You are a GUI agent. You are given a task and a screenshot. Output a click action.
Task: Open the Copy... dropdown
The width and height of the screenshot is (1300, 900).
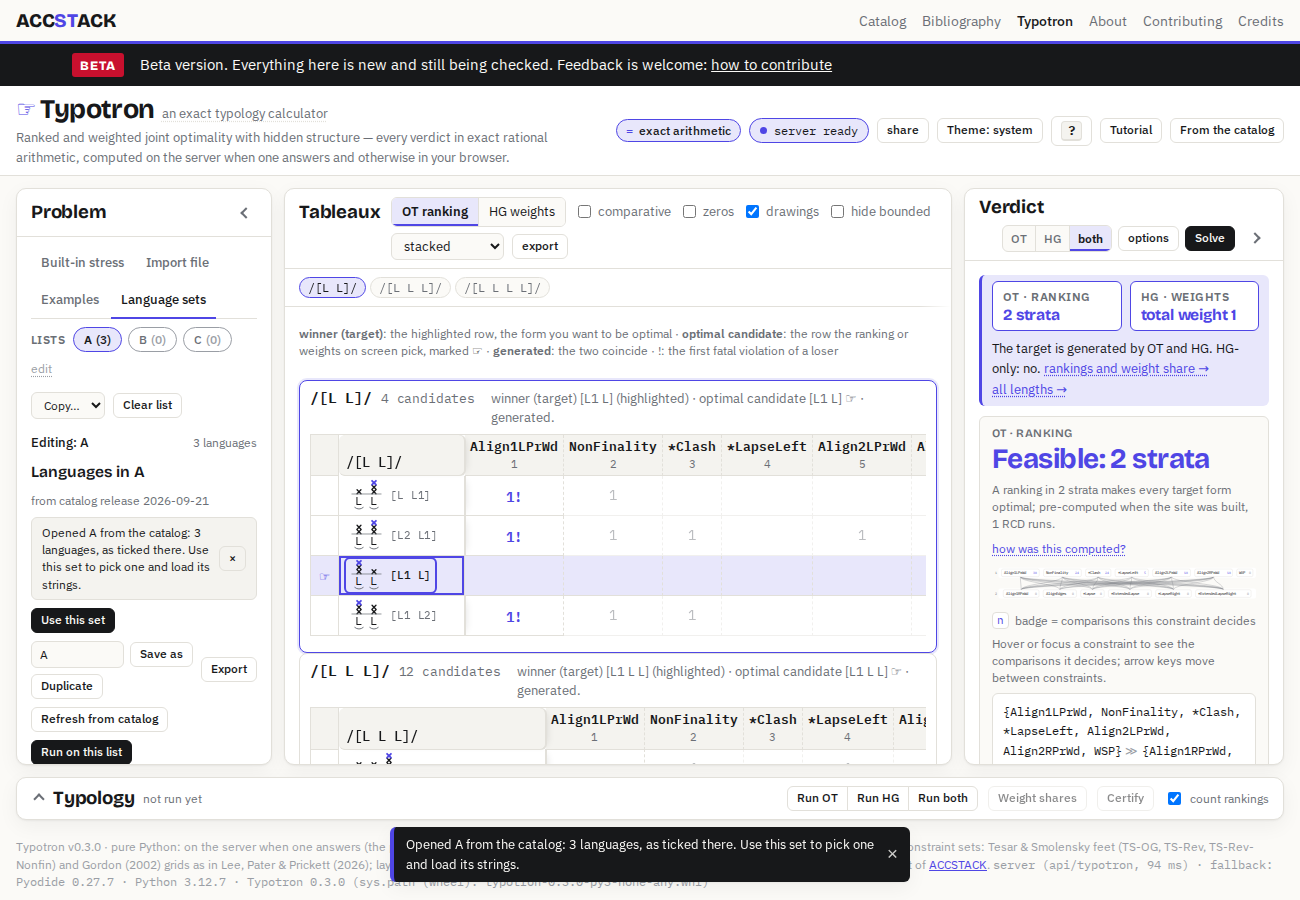click(68, 405)
